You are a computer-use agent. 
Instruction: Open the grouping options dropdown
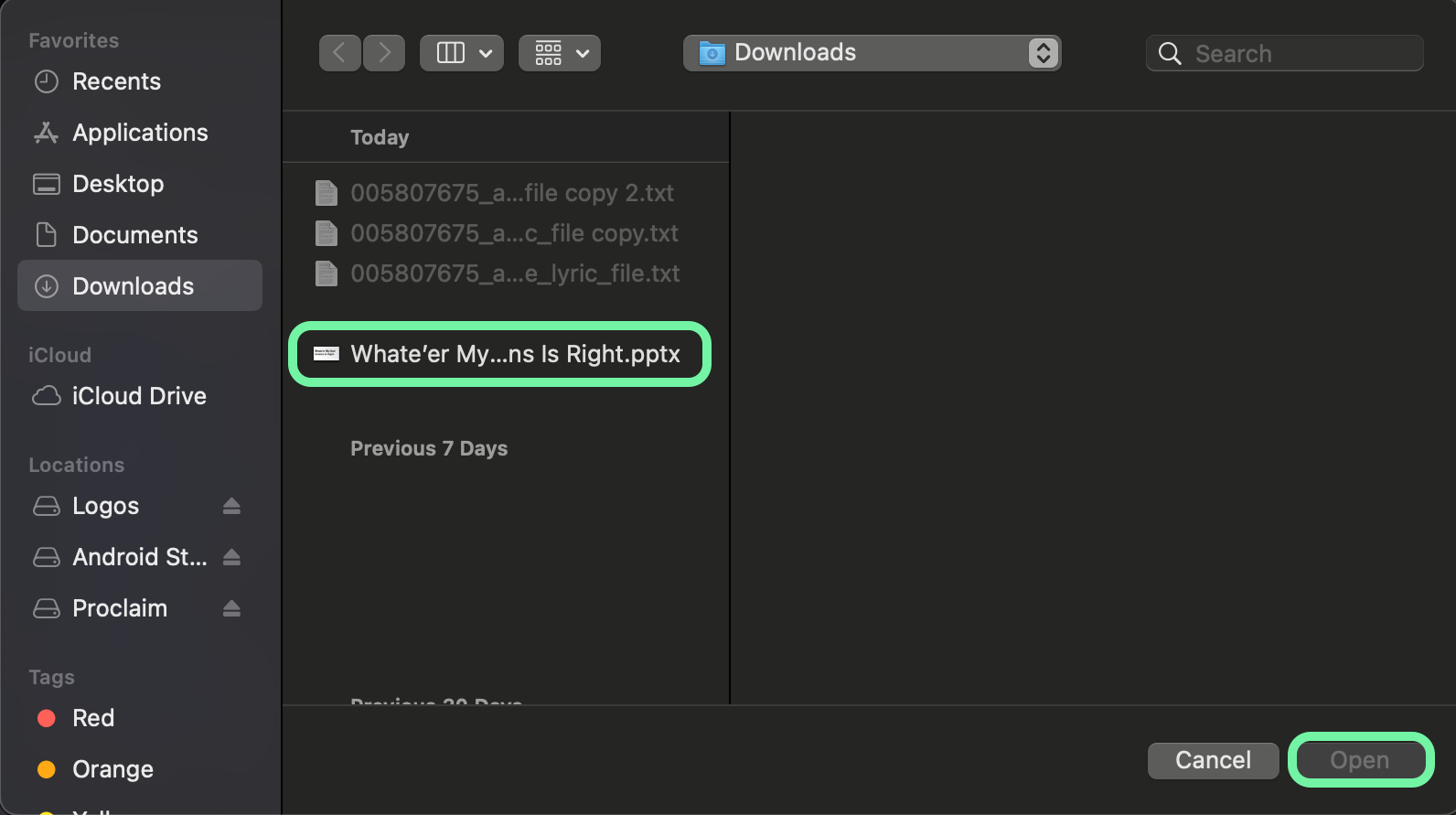point(560,53)
